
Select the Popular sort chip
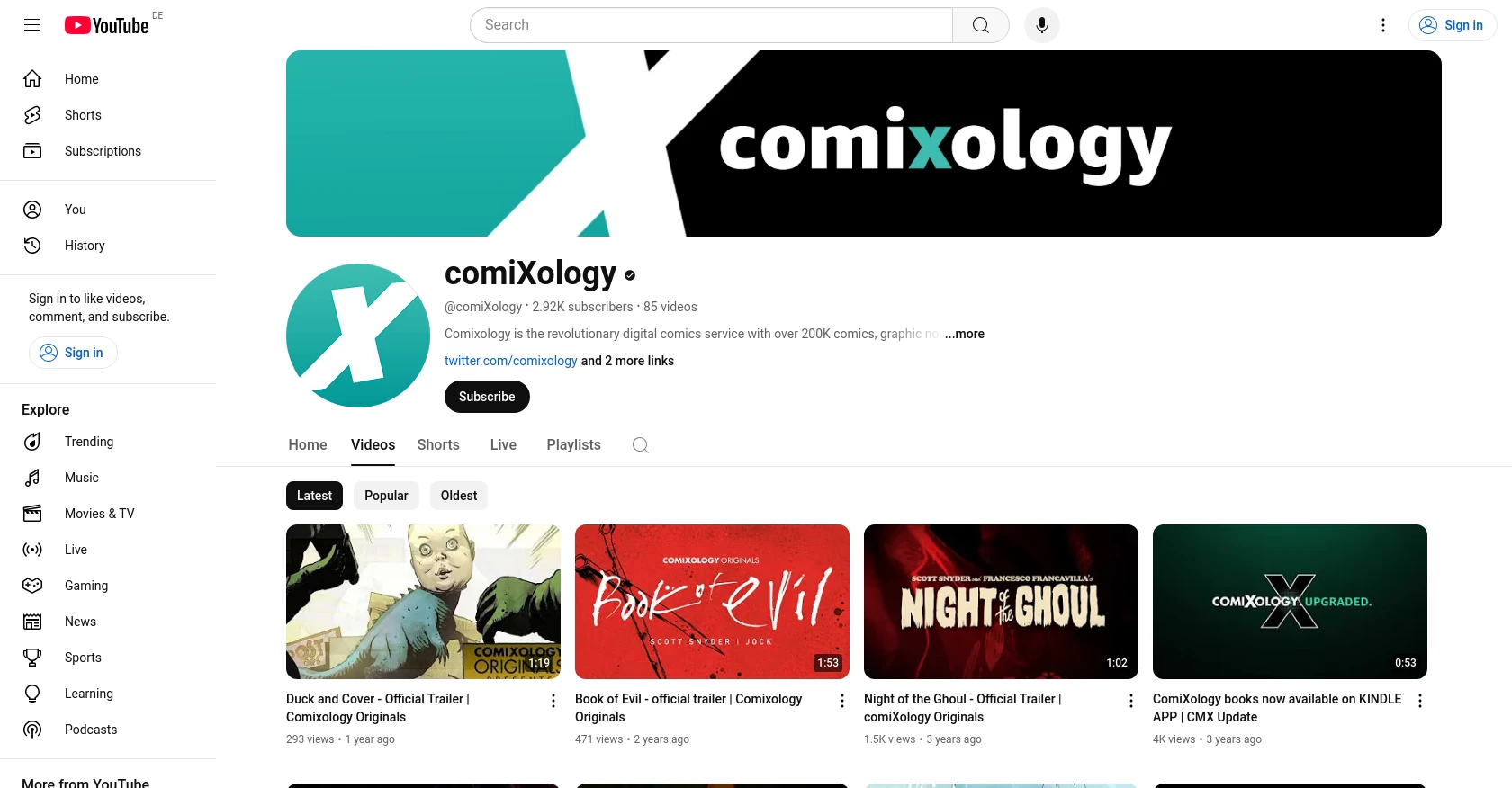pyautogui.click(x=386, y=496)
